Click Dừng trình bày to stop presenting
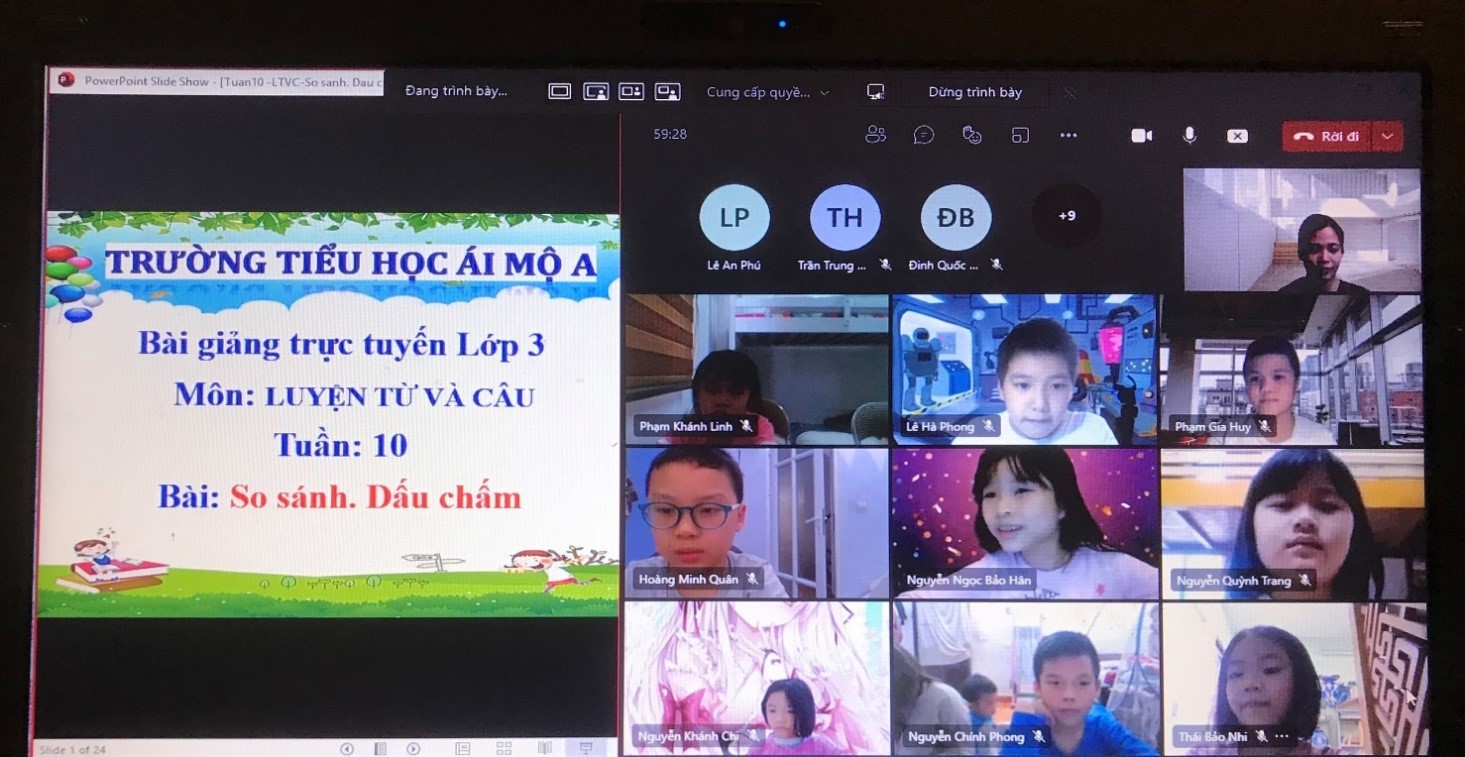This screenshot has height=757, width=1465. click(x=975, y=92)
